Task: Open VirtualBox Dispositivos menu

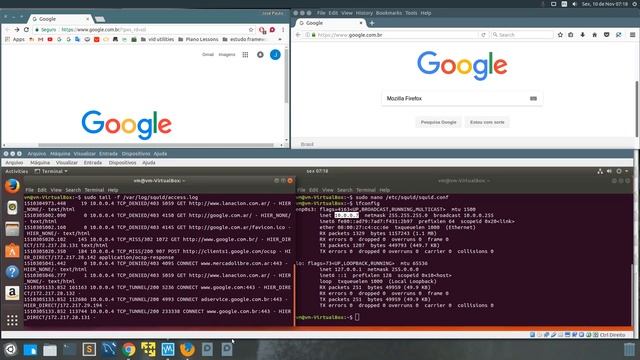Action: 122,162
